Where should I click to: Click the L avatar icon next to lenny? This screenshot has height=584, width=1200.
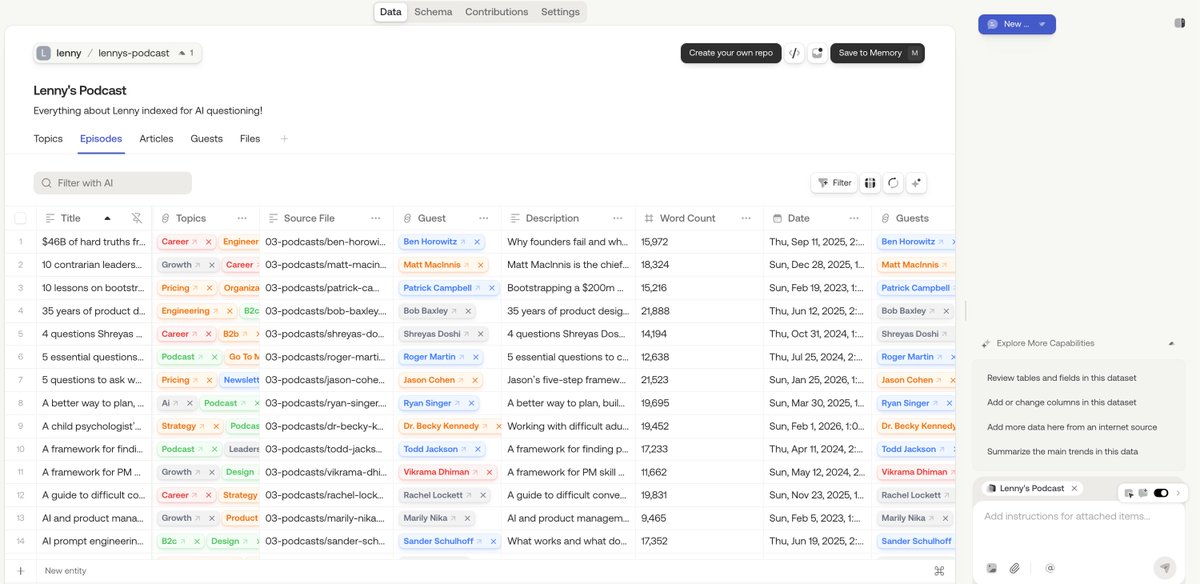click(x=43, y=53)
